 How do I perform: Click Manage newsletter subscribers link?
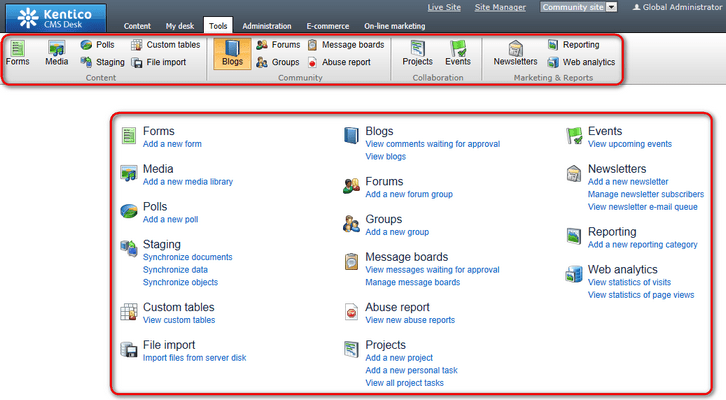pos(646,194)
